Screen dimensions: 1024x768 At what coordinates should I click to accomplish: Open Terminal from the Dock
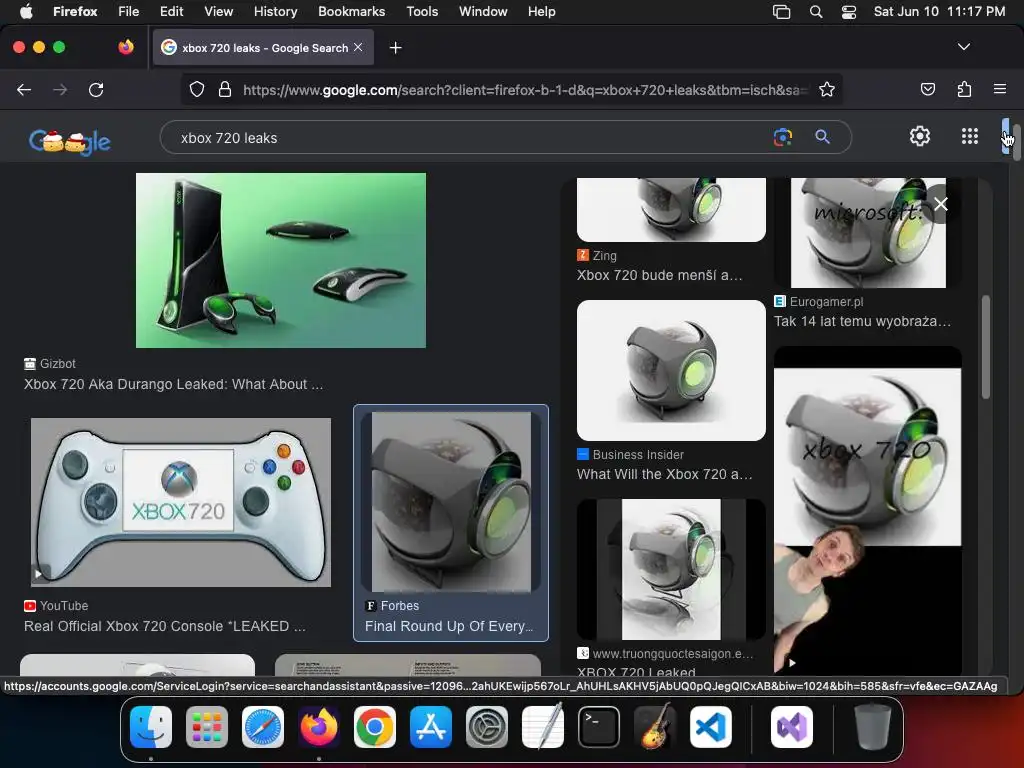[599, 727]
